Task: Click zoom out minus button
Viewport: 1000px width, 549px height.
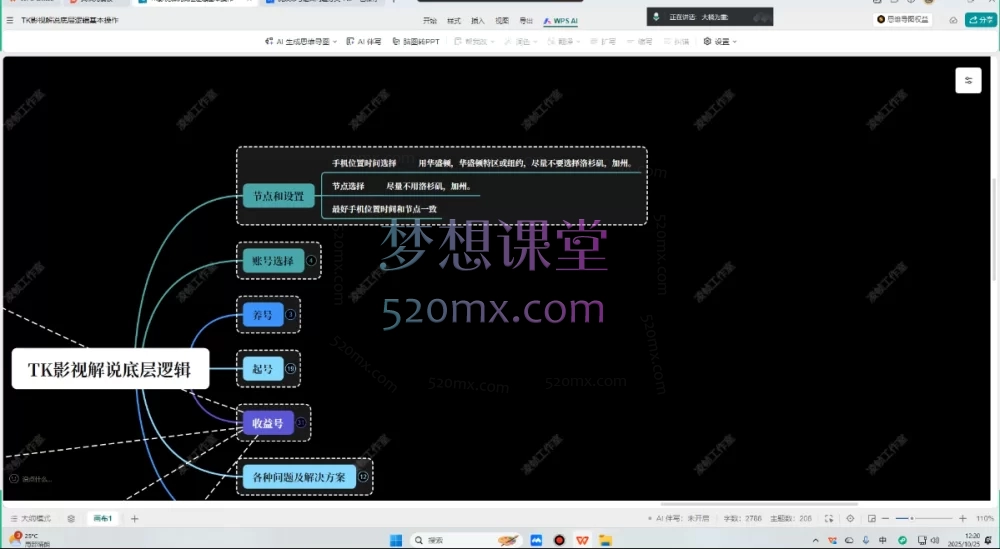Action: click(886, 518)
